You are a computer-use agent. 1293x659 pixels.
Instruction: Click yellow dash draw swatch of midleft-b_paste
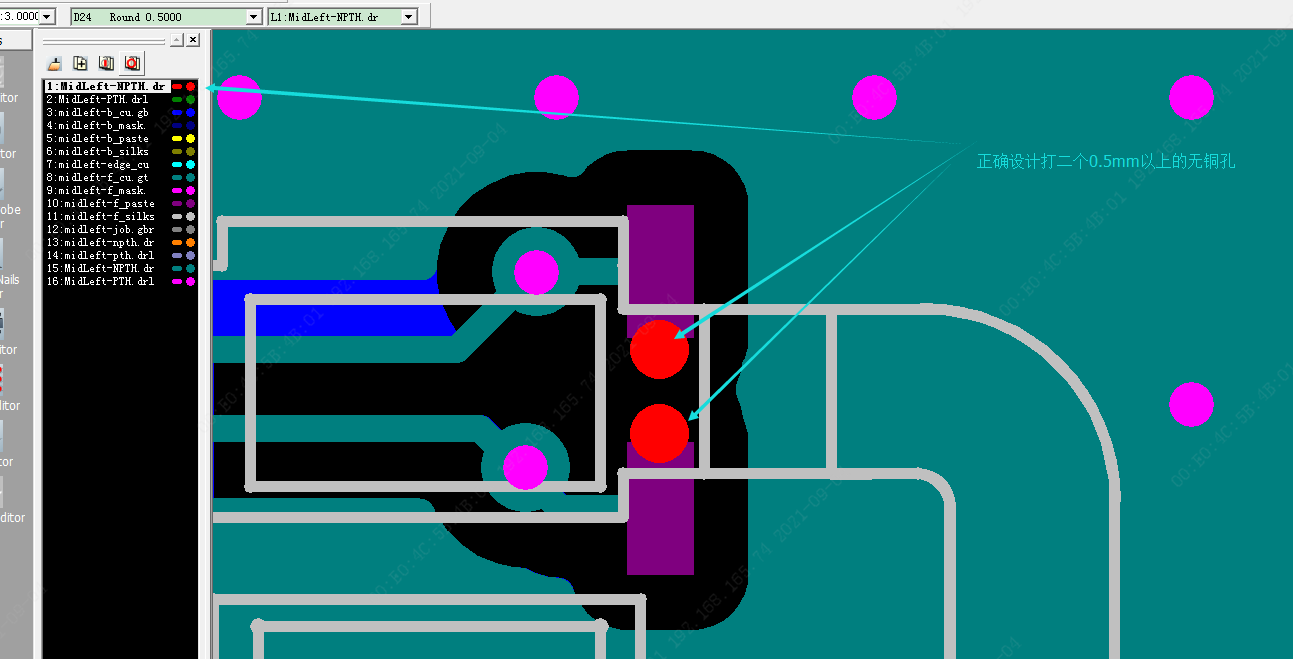tap(177, 139)
